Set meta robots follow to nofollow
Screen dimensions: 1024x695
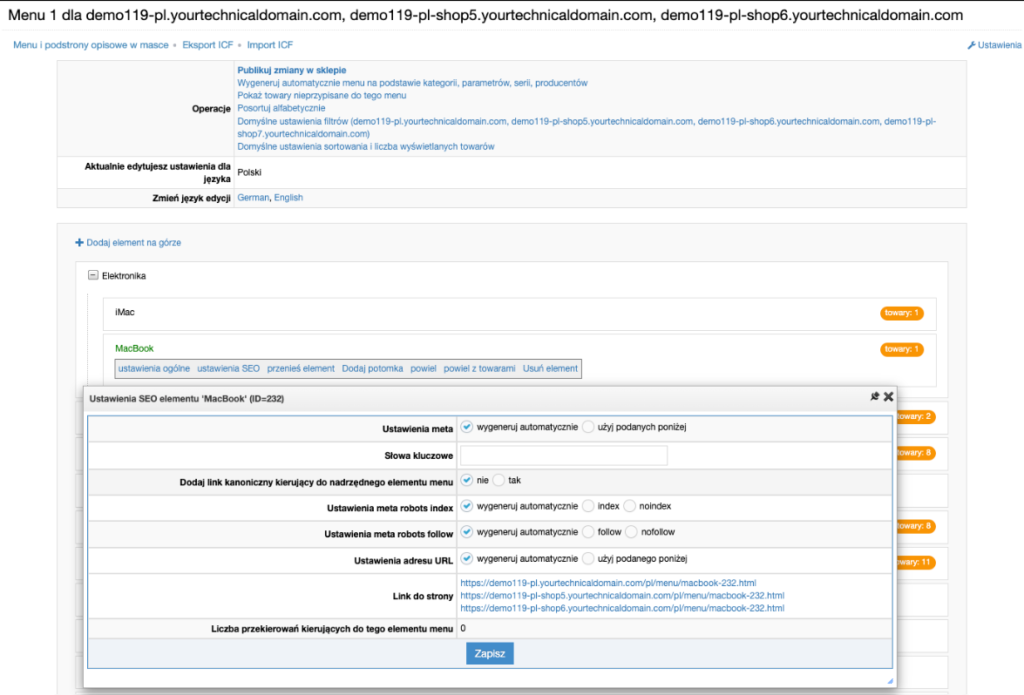pos(633,533)
